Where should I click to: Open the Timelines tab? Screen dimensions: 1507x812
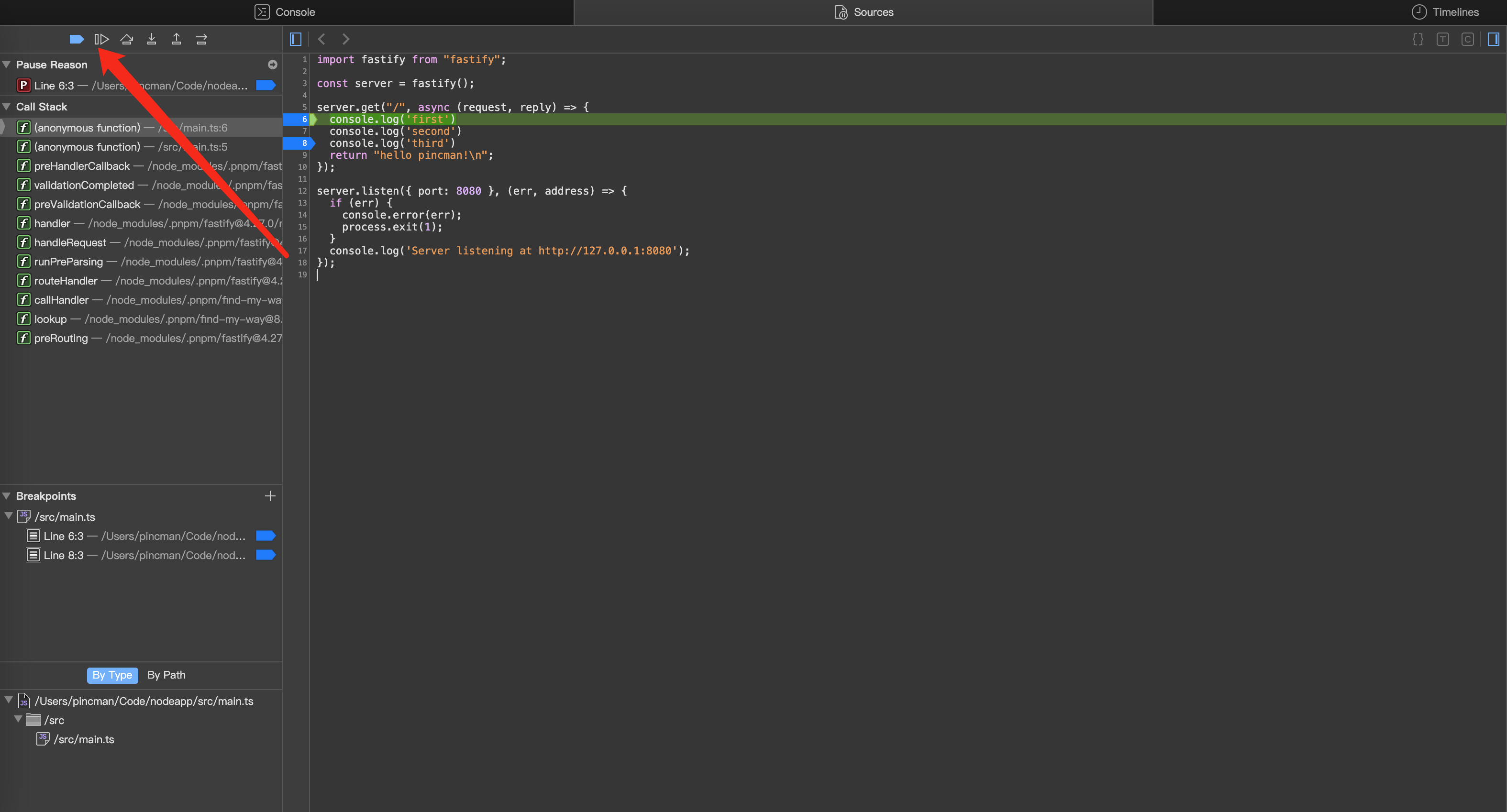[x=1446, y=12]
